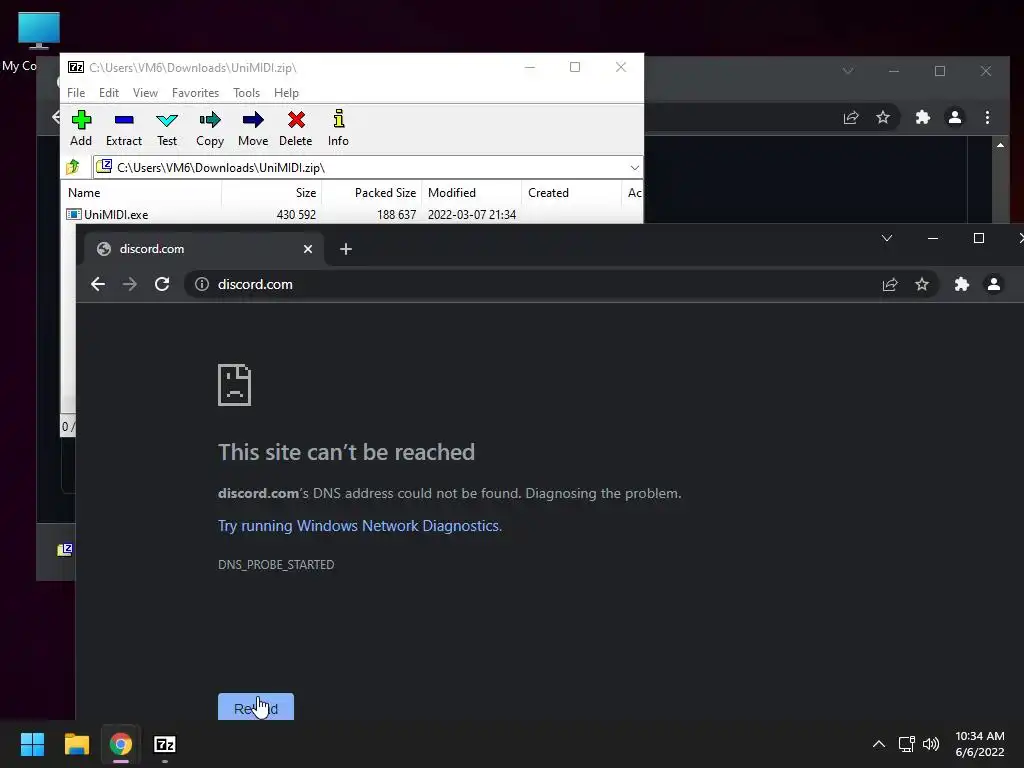
Task: Open Extensions in the front Chrome window
Action: (x=961, y=284)
